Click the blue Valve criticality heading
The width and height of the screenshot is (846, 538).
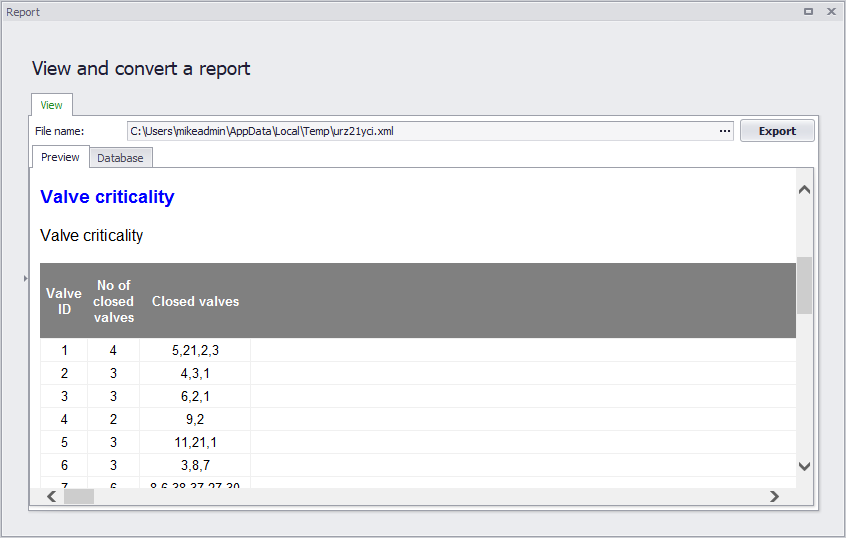(107, 197)
